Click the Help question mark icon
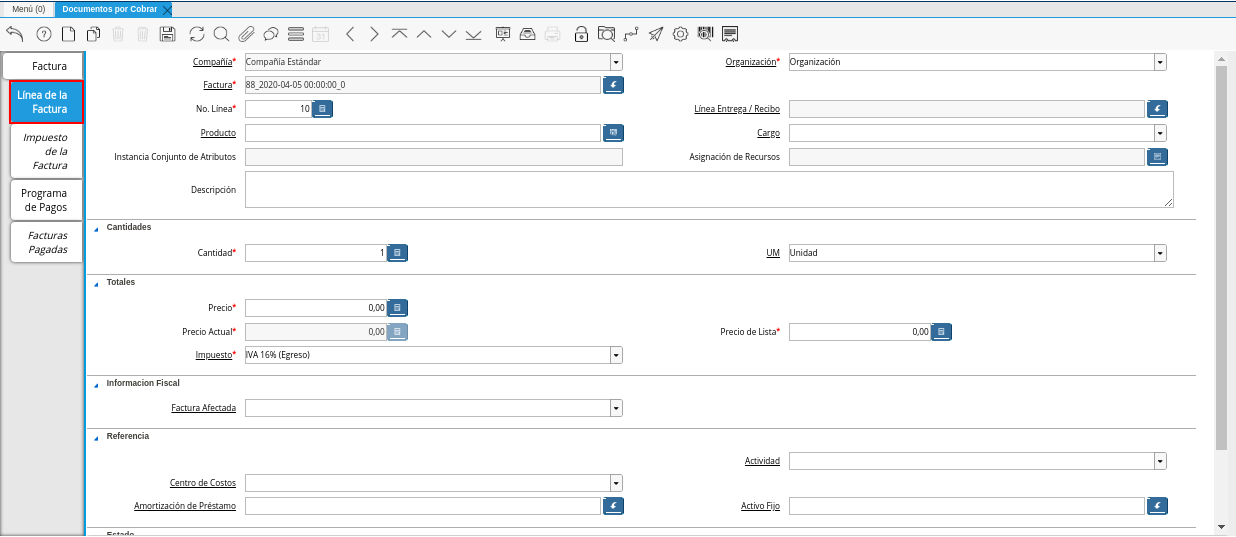The width and height of the screenshot is (1236, 537). pos(44,34)
